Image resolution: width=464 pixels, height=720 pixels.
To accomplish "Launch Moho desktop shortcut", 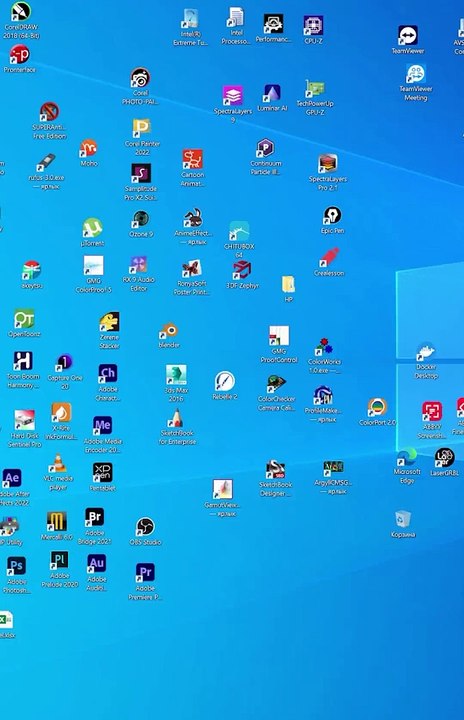I will 89,149.
